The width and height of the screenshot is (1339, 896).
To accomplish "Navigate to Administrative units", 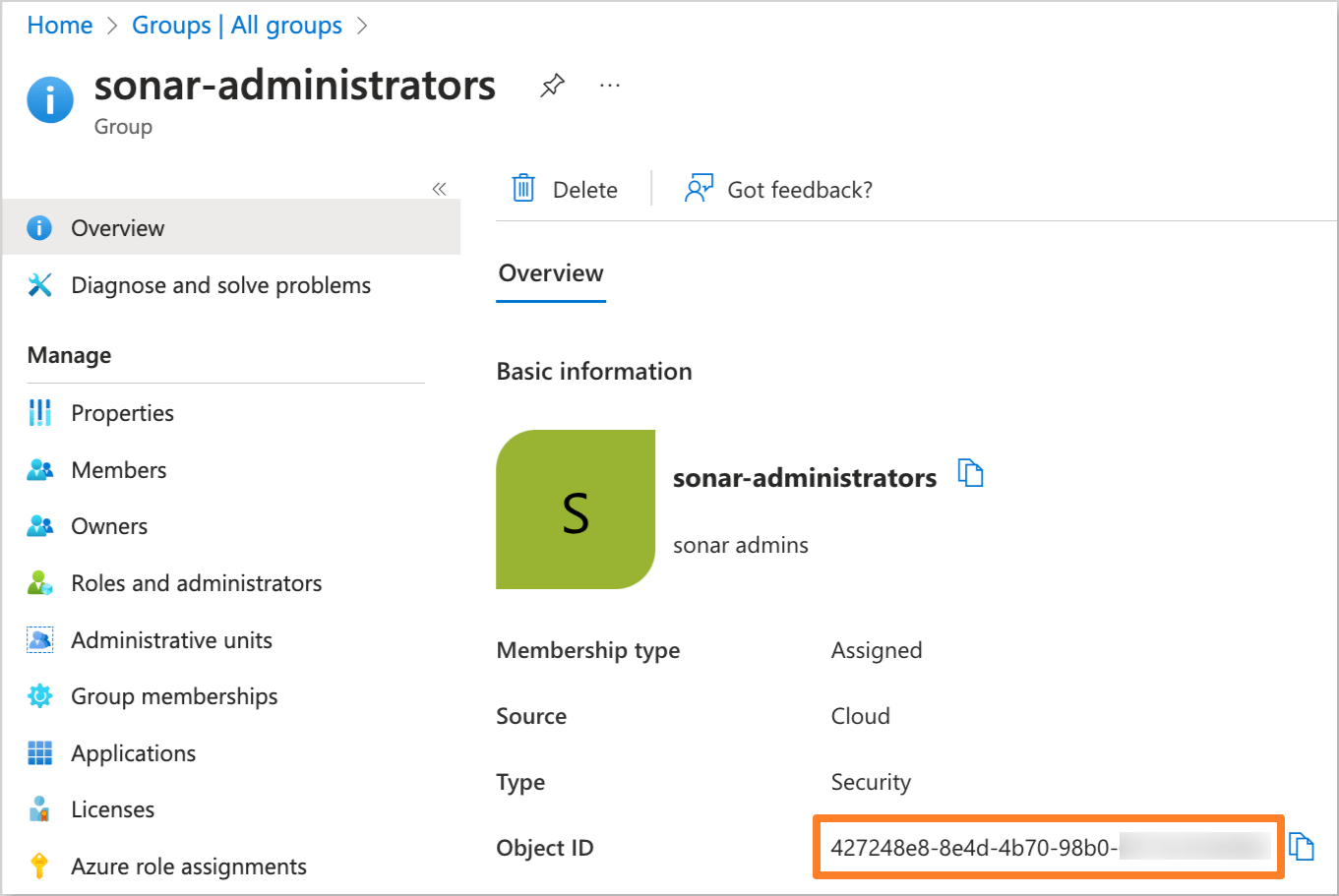I will tap(171, 640).
